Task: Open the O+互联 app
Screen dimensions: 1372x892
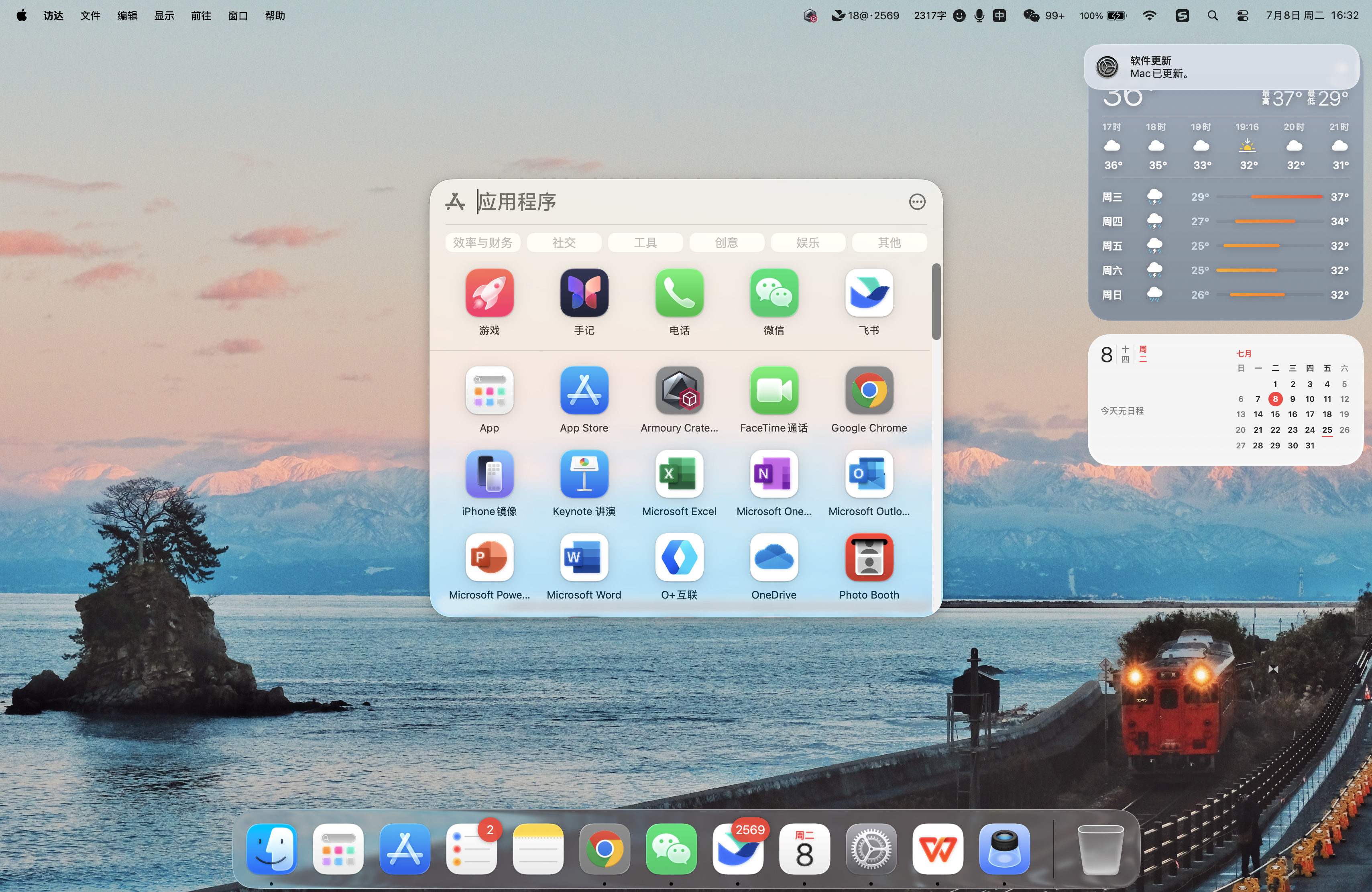Action: (679, 558)
